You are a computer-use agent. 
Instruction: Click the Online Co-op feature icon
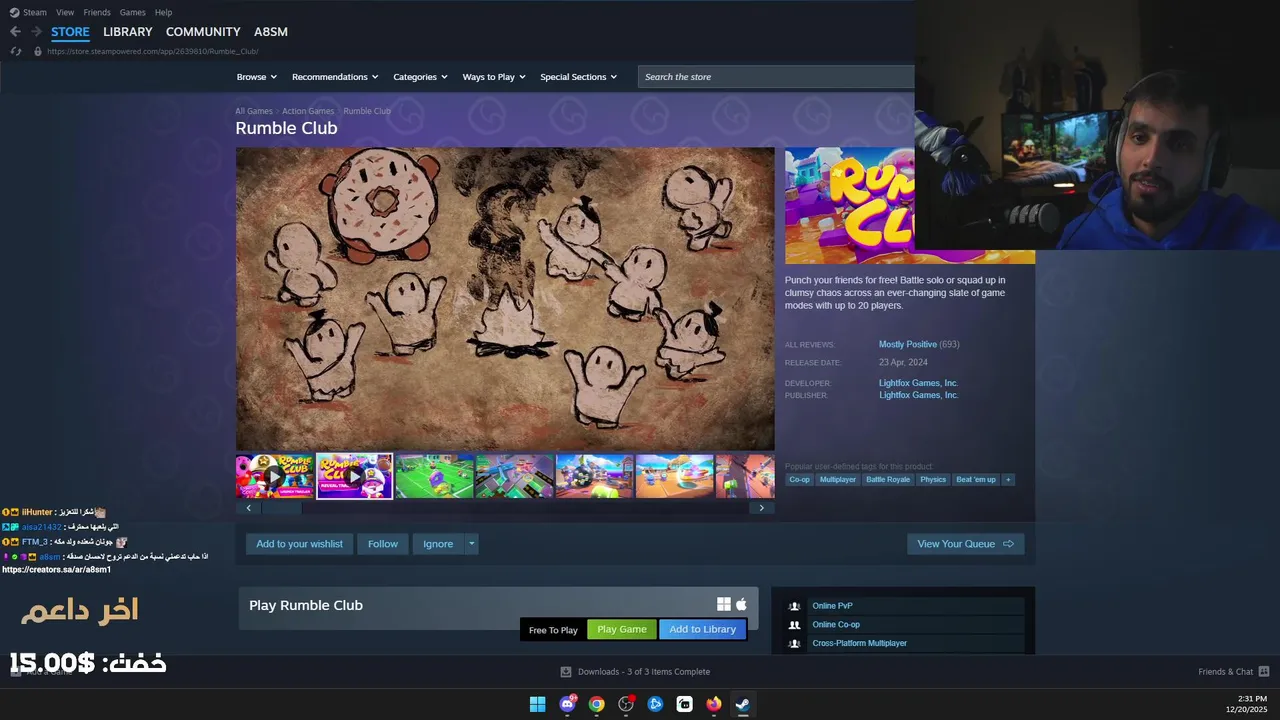[794, 625]
